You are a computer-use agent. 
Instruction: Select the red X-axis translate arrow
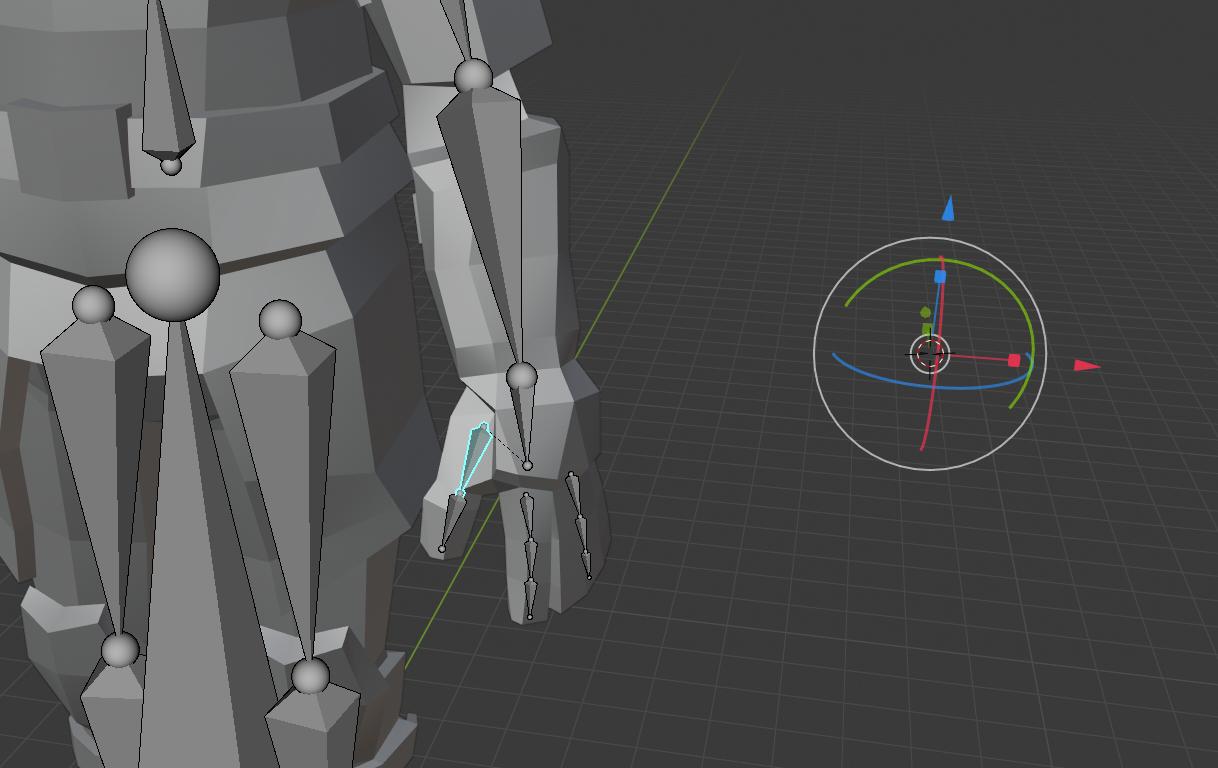point(1086,366)
